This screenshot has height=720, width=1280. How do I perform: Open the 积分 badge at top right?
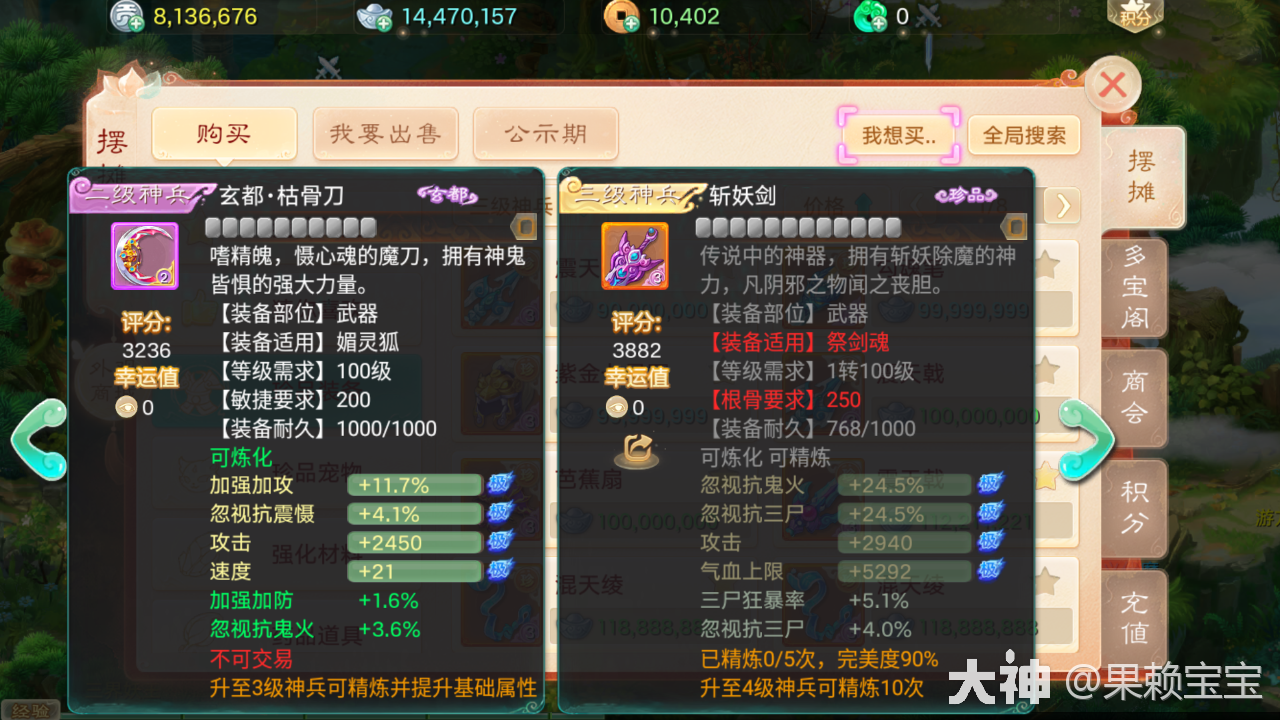coord(1135,14)
